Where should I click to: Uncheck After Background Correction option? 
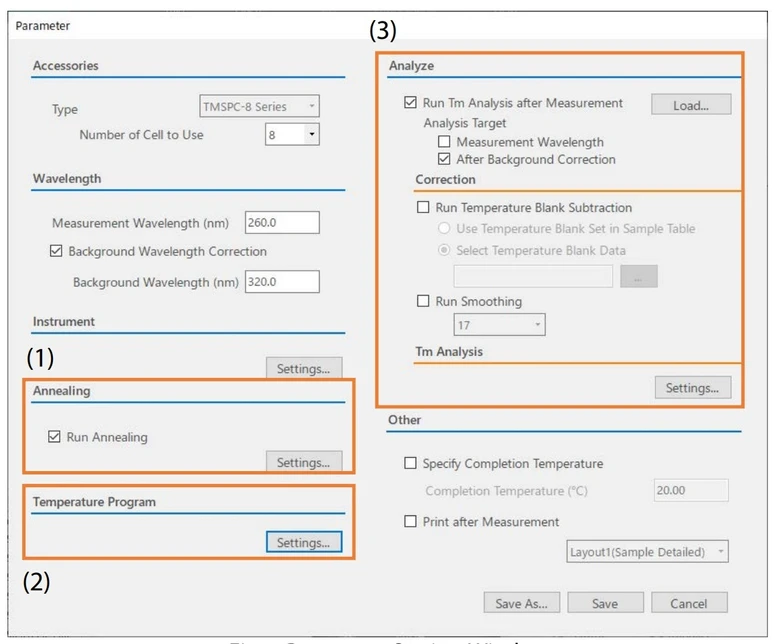[x=445, y=159]
